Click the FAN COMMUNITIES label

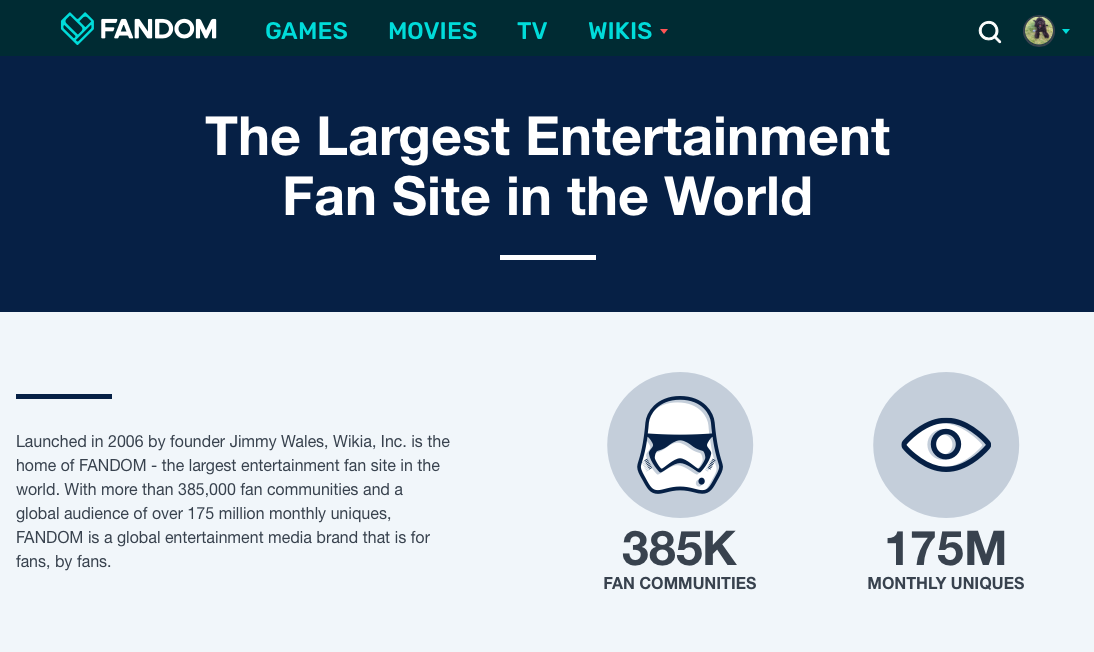[x=680, y=584]
